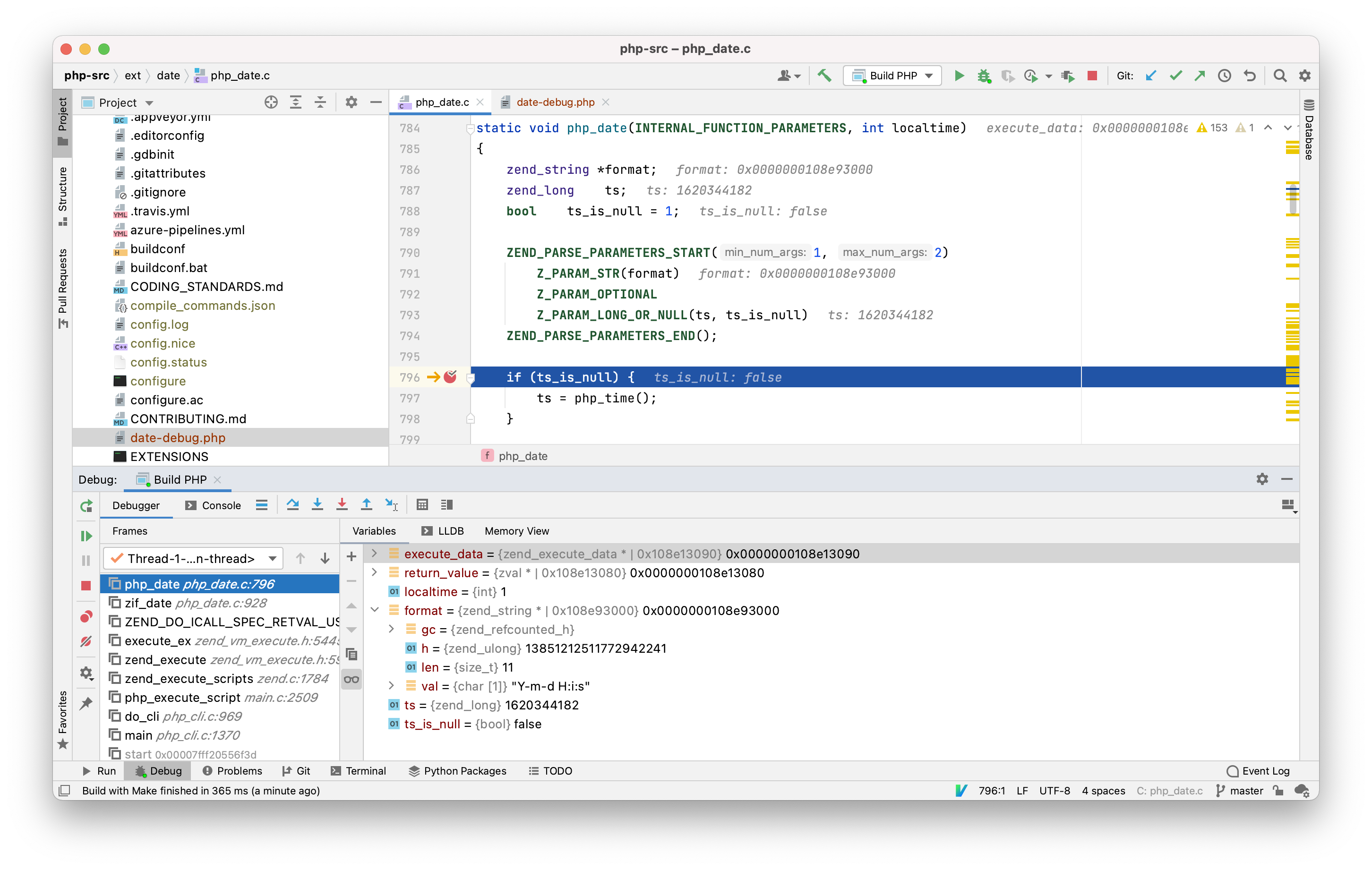
Task: Click the Rerun Build PHP icon
Action: 86,505
